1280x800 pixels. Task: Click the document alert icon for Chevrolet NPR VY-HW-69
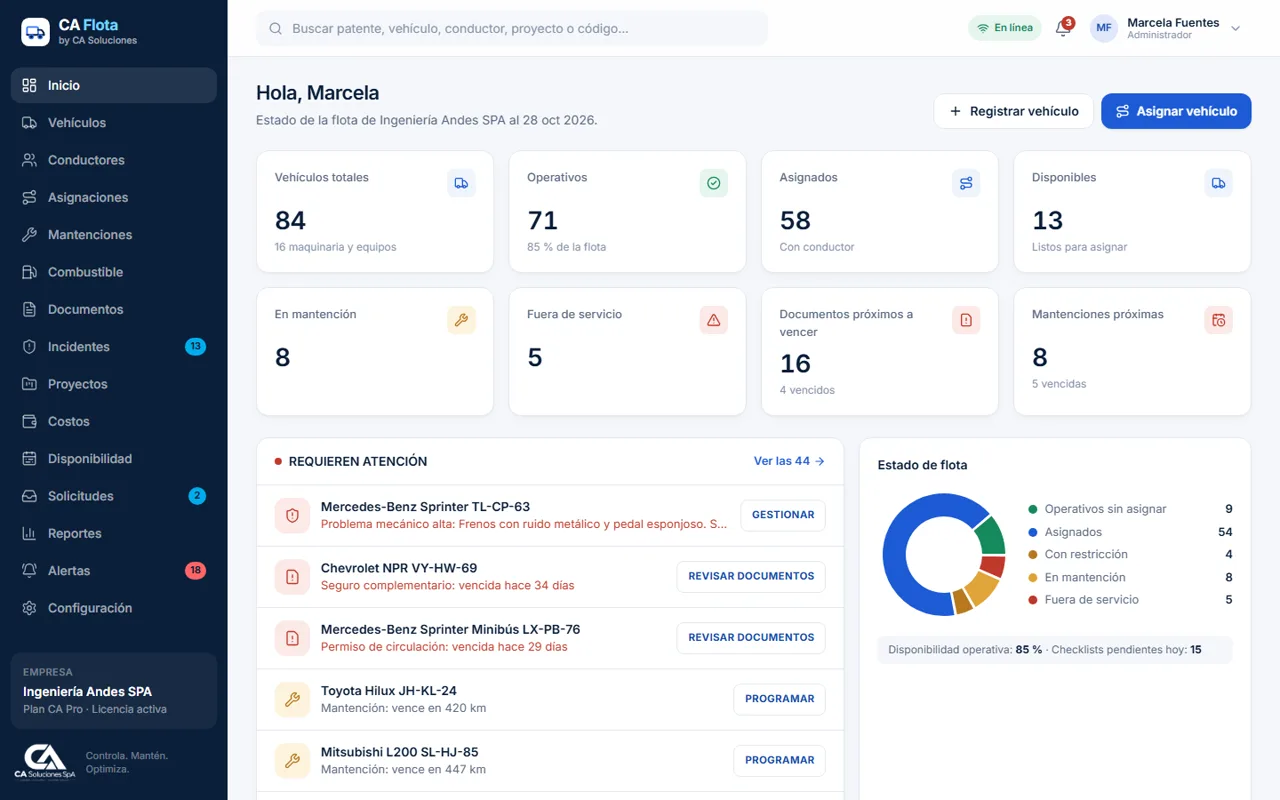[292, 577]
